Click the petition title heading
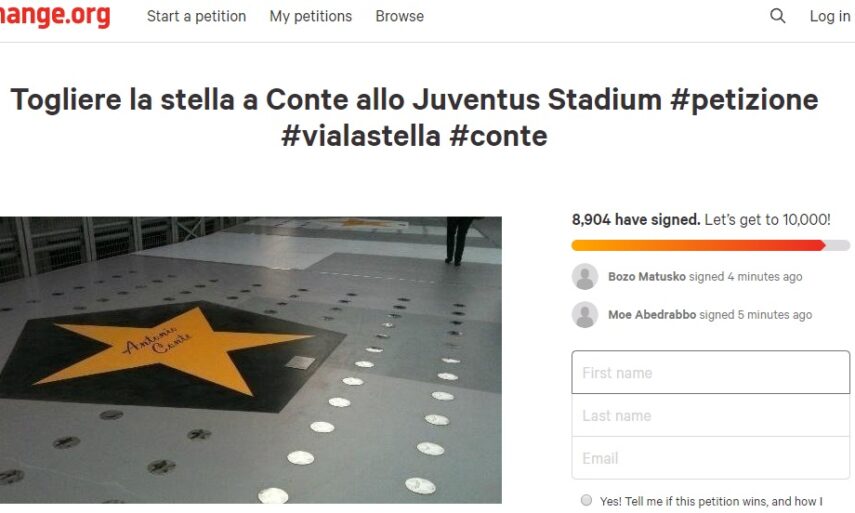Image resolution: width=855 pixels, height=513 pixels. (414, 117)
